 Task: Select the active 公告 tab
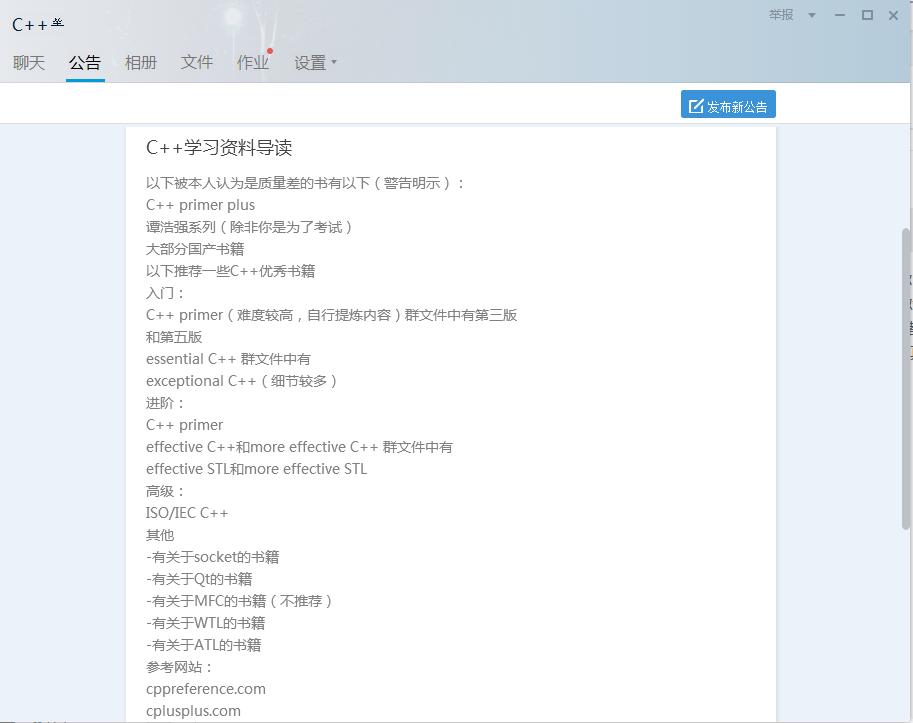pos(85,62)
